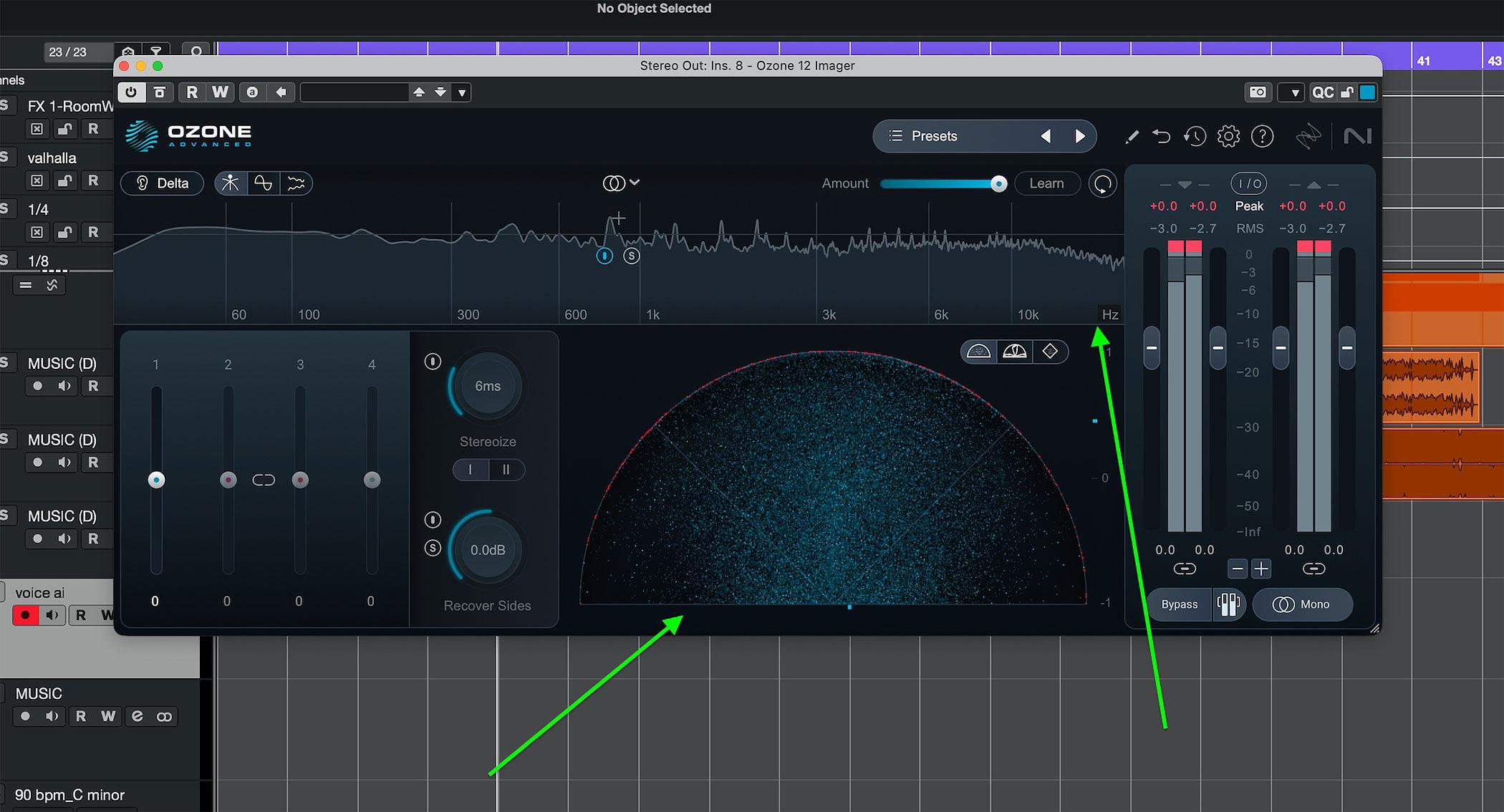Select the polar sample vectorscope view
Screen dimensions: 1504x812
point(978,352)
